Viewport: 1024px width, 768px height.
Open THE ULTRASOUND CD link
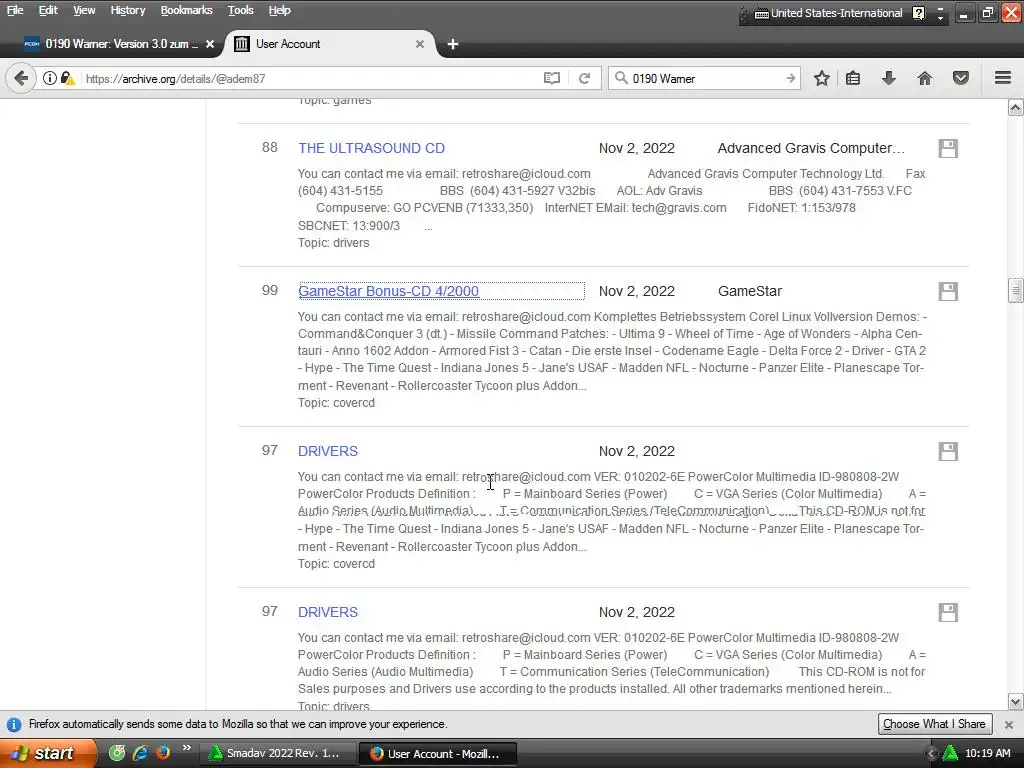point(372,148)
